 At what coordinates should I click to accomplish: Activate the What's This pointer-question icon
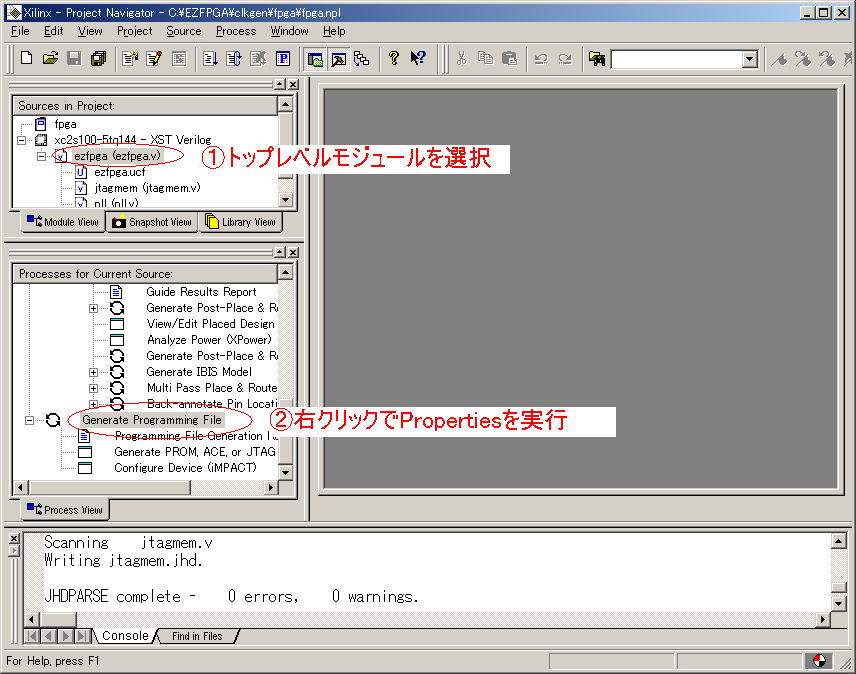(418, 58)
